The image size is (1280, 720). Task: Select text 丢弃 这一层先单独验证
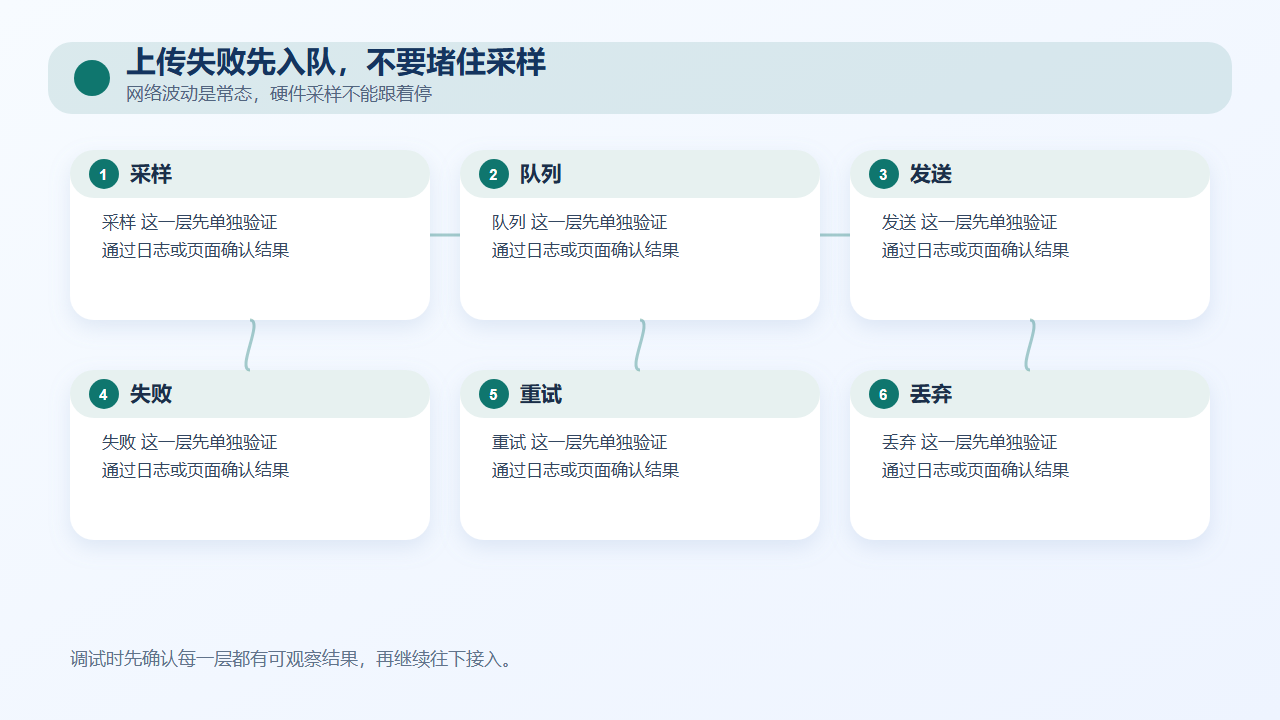click(x=970, y=442)
